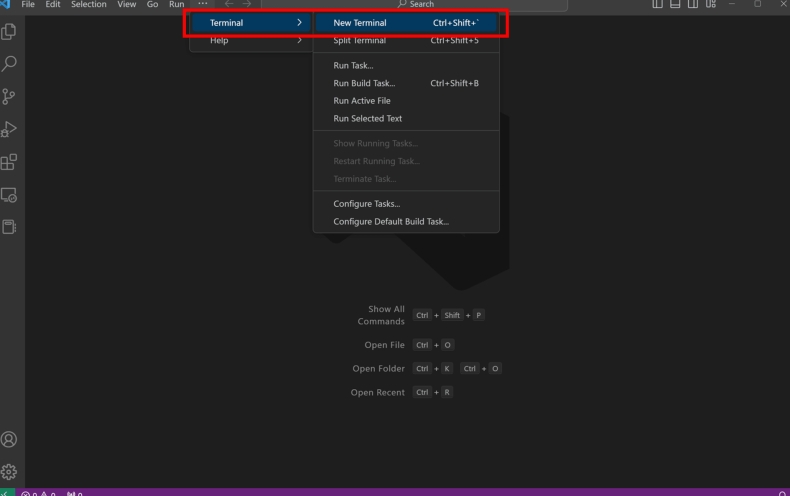790x496 pixels.
Task: Toggle the primary side bar layout icon
Action: pos(659,5)
